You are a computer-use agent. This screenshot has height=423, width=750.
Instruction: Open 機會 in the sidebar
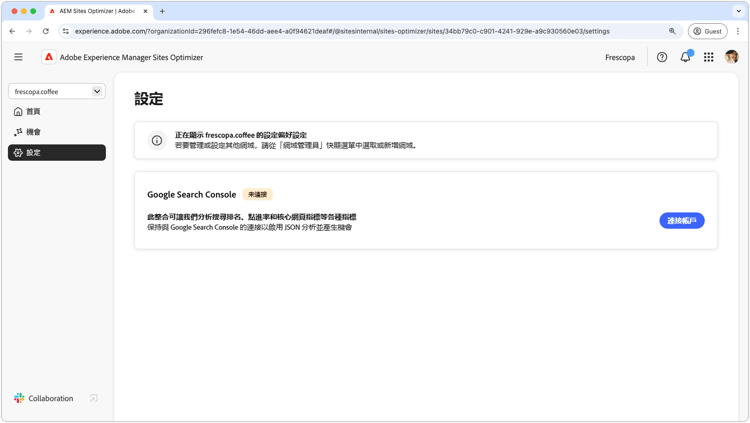tap(57, 132)
